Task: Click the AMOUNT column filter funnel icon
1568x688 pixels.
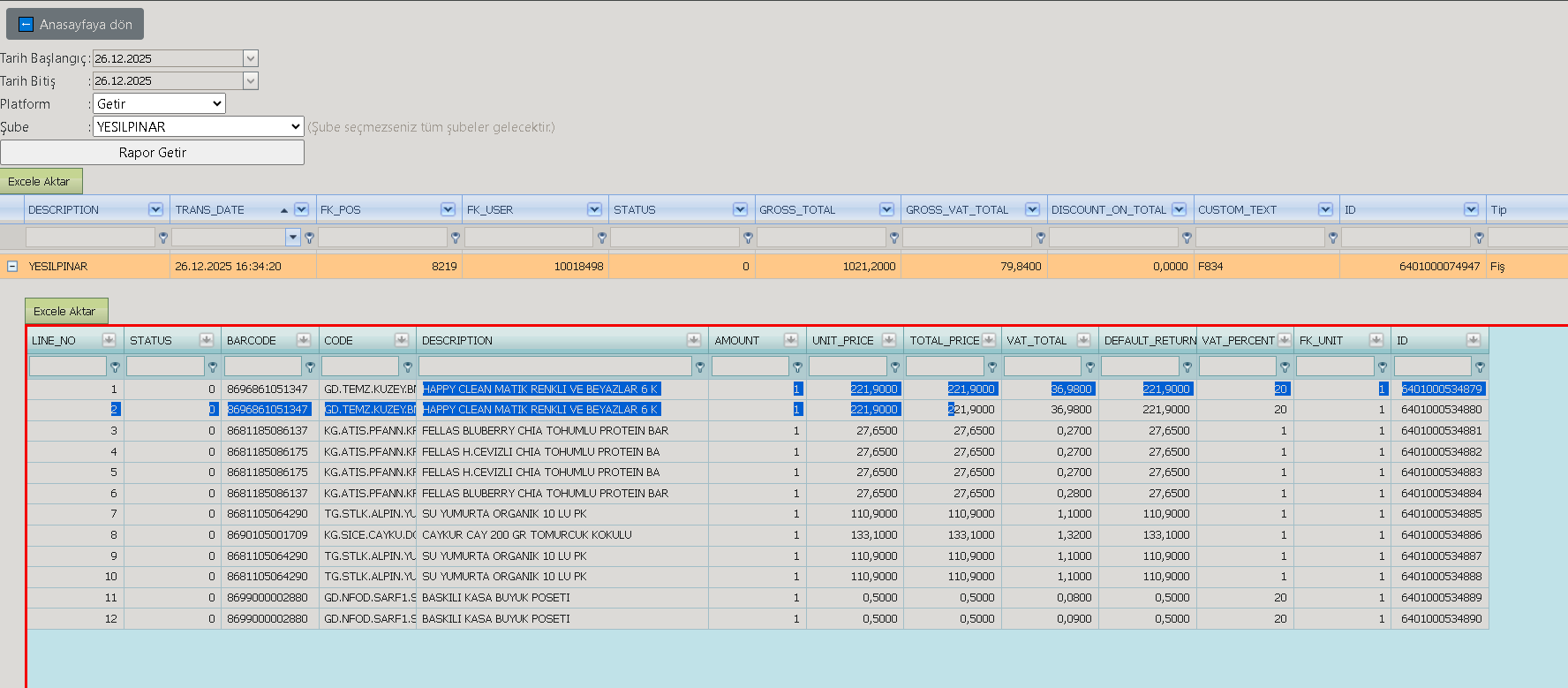Action: (797, 367)
